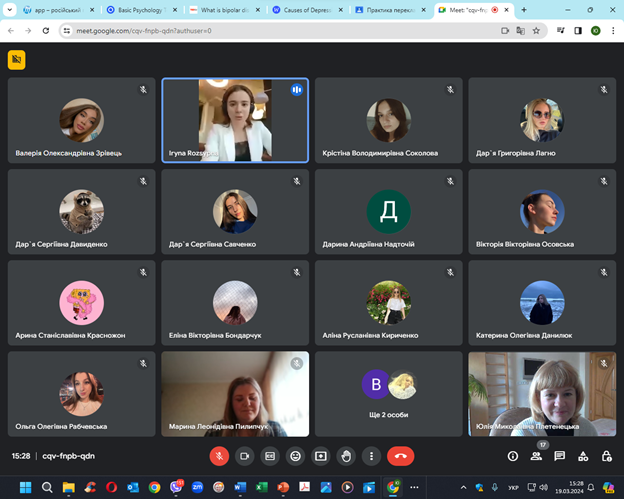Open the Activities panel icon
The width and height of the screenshot is (624, 499).
click(584, 455)
